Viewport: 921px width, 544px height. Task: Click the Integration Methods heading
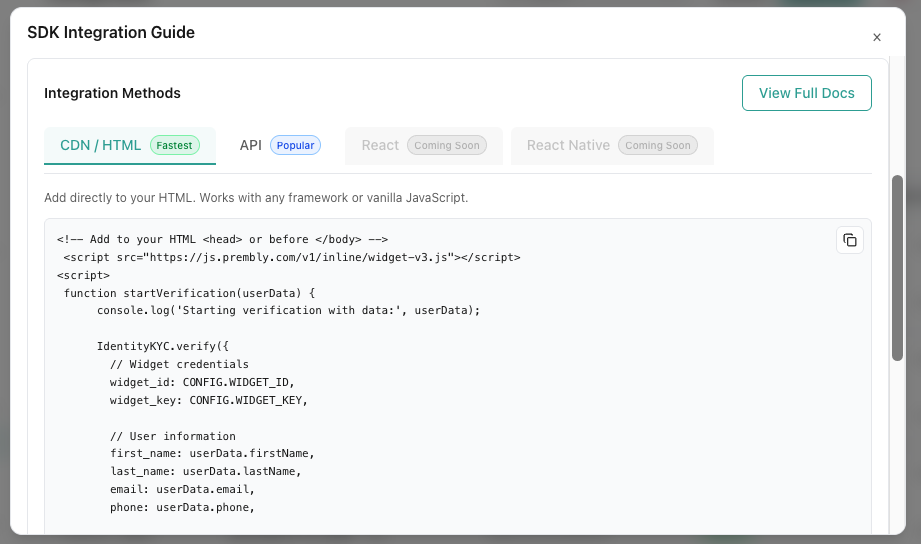pyautogui.click(x=112, y=93)
